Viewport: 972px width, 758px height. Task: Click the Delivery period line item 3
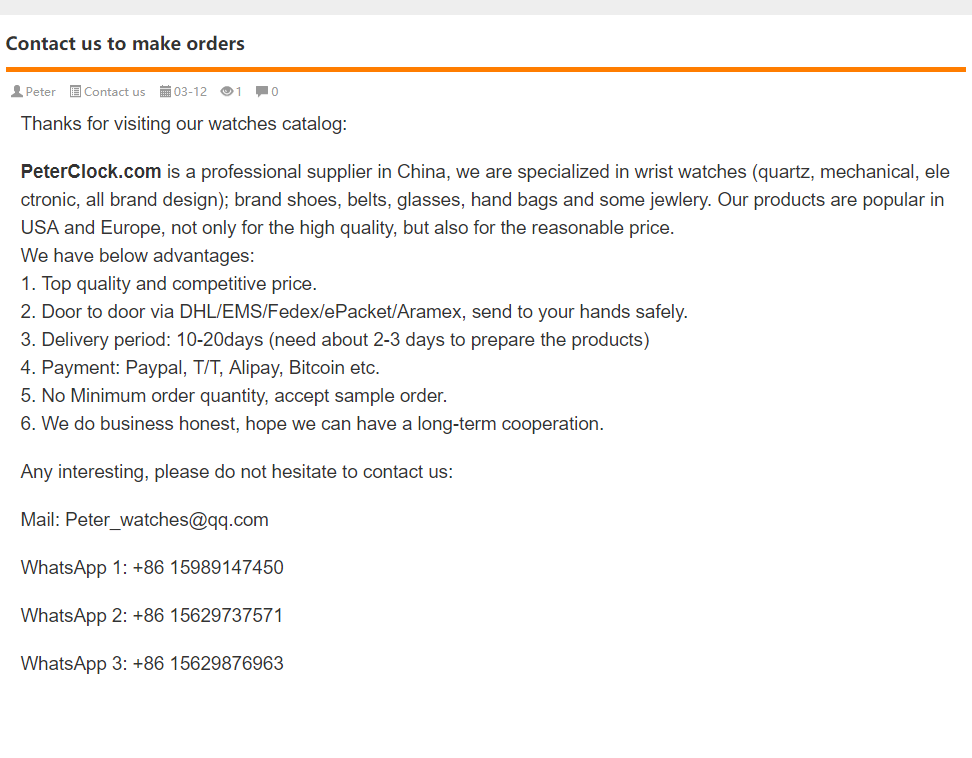coord(335,340)
